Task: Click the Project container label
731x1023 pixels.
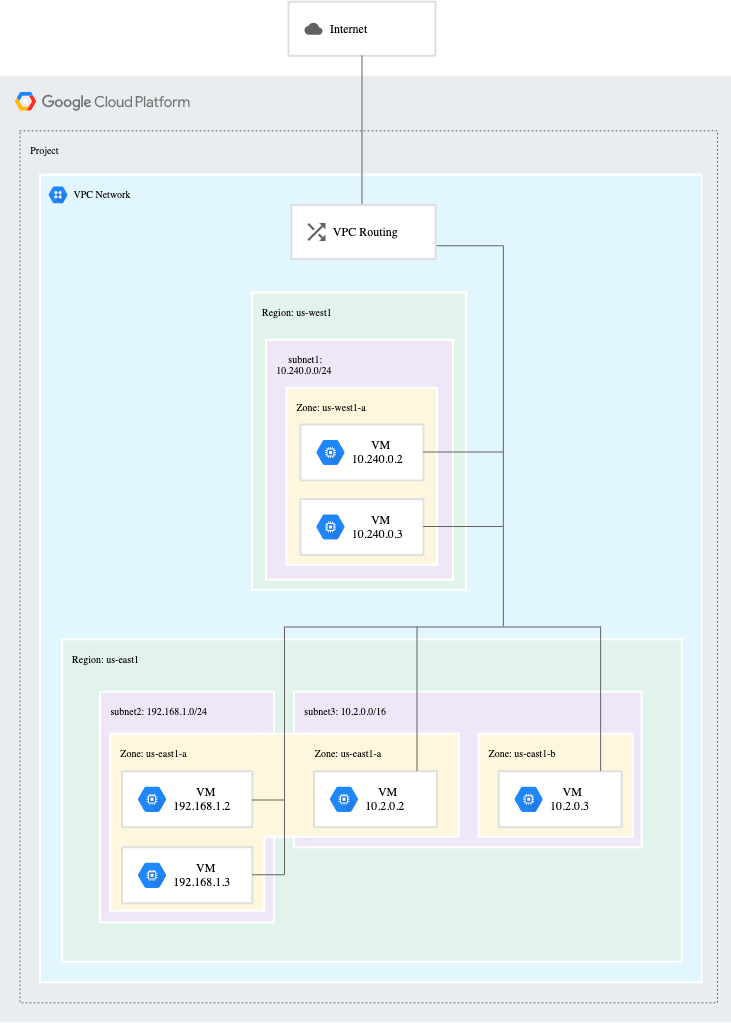Action: [44, 150]
